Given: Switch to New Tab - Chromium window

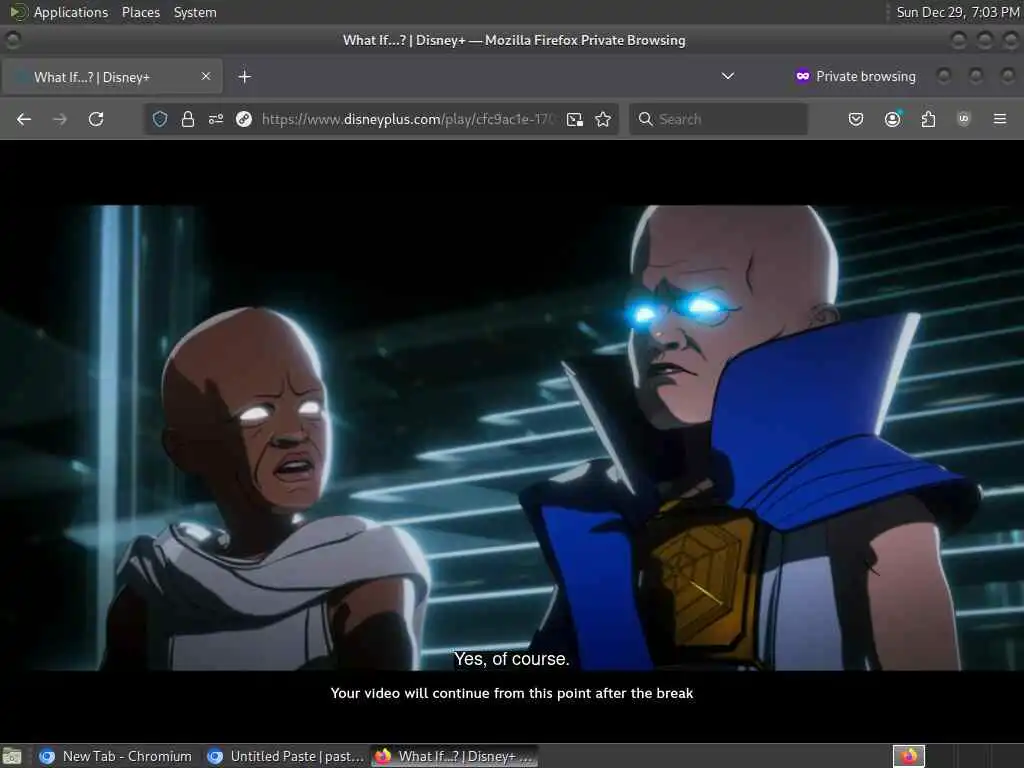Looking at the screenshot, I should (x=116, y=756).
